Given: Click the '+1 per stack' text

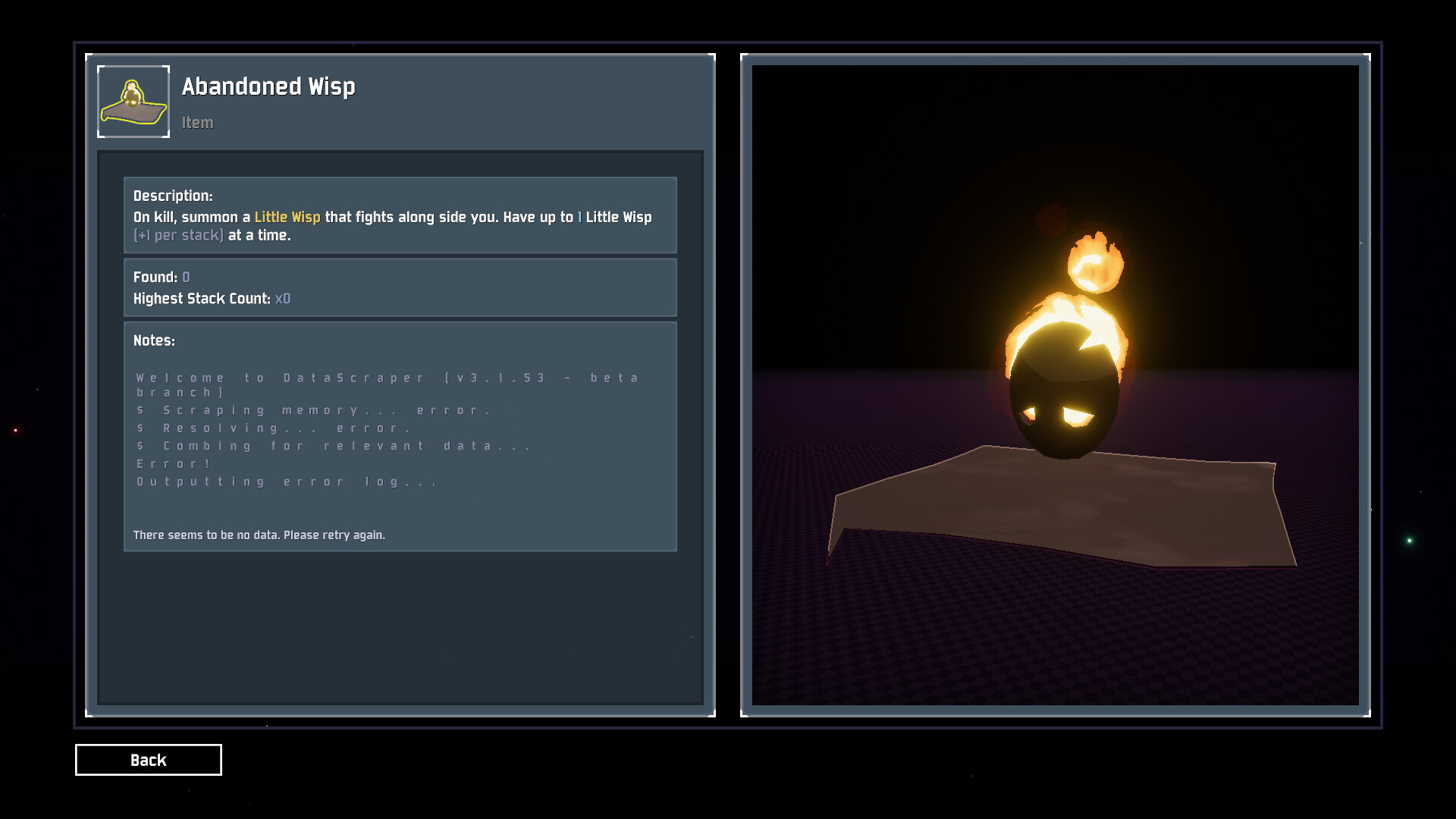Looking at the screenshot, I should pyautogui.click(x=179, y=235).
